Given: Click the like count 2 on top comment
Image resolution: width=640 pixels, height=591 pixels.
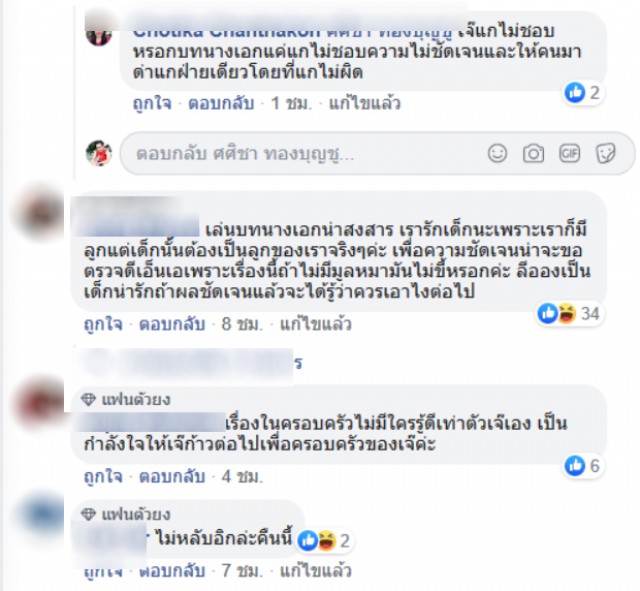Looking at the screenshot, I should (583, 93).
